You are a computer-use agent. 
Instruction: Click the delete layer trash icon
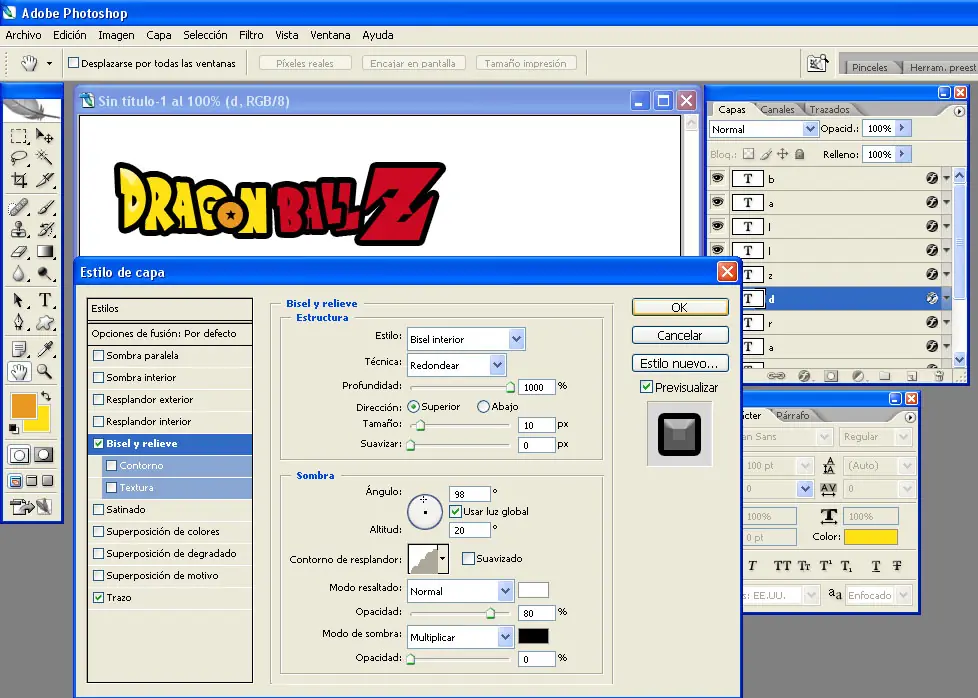click(x=939, y=376)
